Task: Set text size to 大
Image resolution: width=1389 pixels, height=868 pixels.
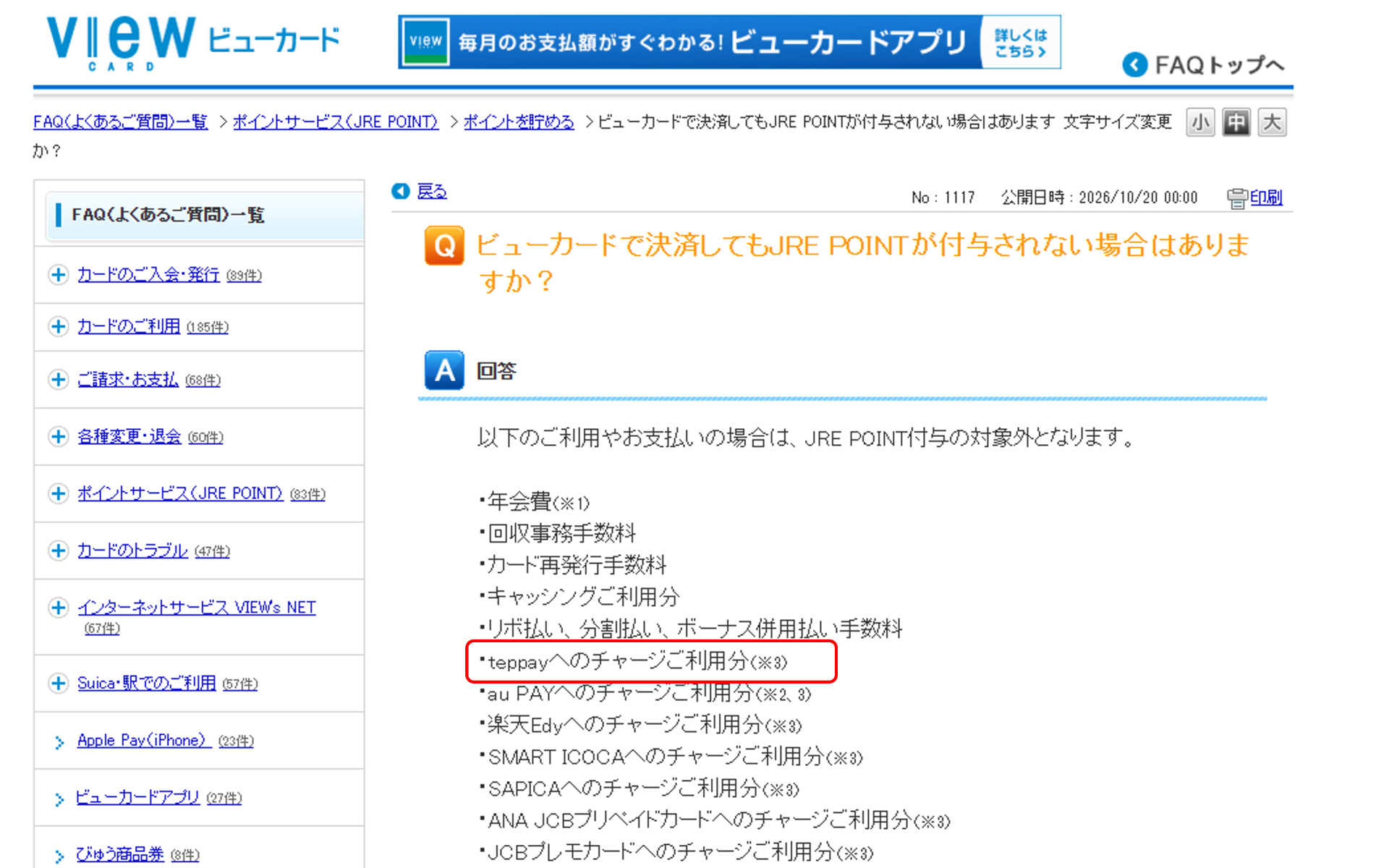Action: pyautogui.click(x=1272, y=122)
